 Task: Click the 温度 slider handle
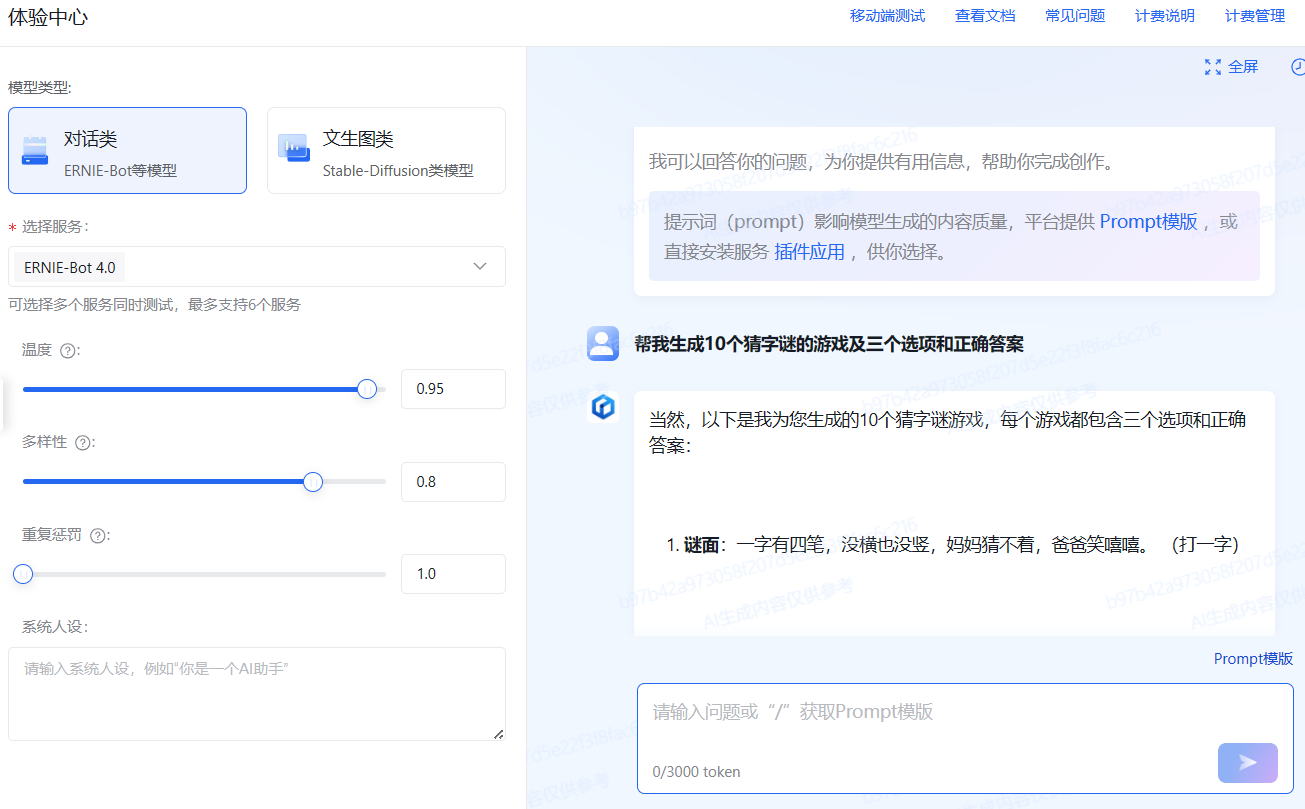366,389
